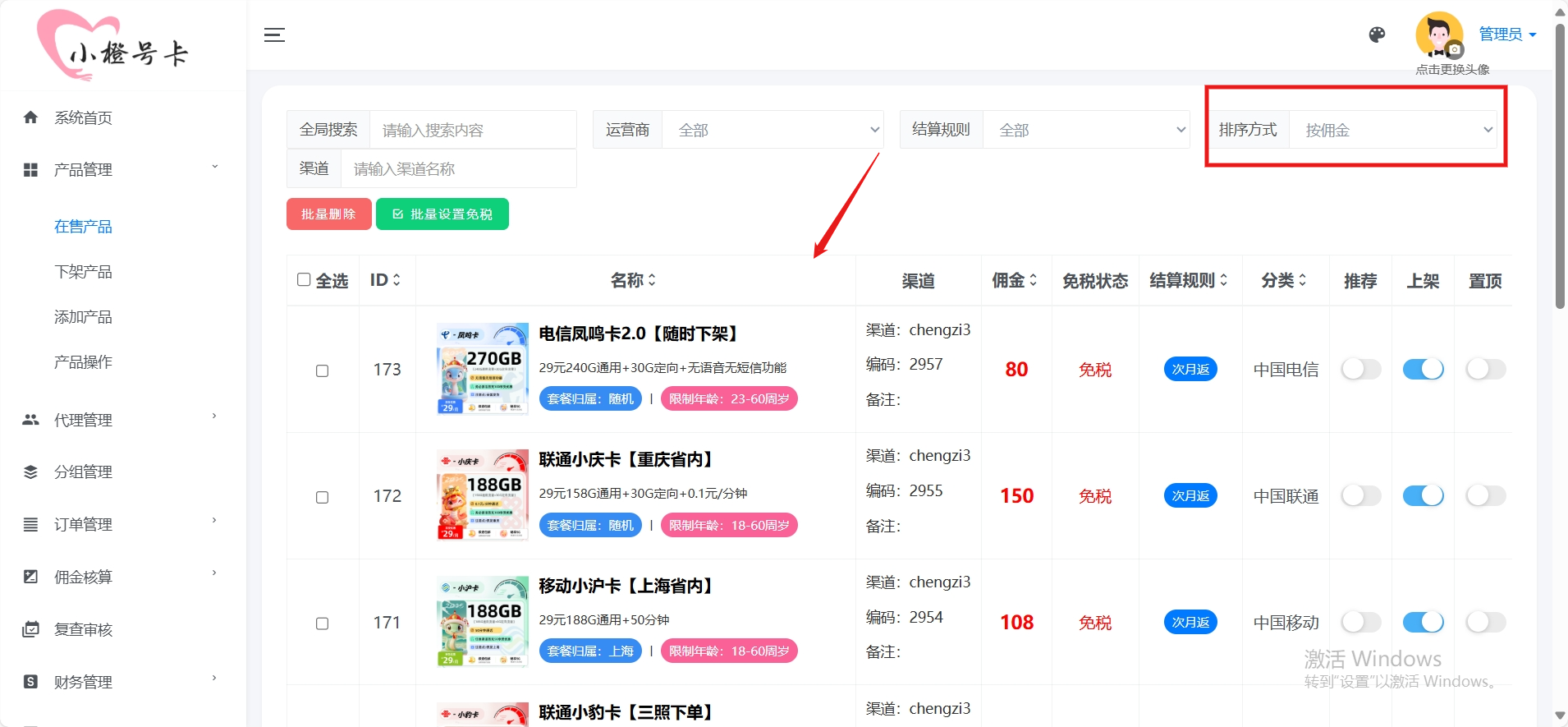Sort by 佣金 column header arrows
This screenshot has height=727, width=1568.
[x=1034, y=280]
